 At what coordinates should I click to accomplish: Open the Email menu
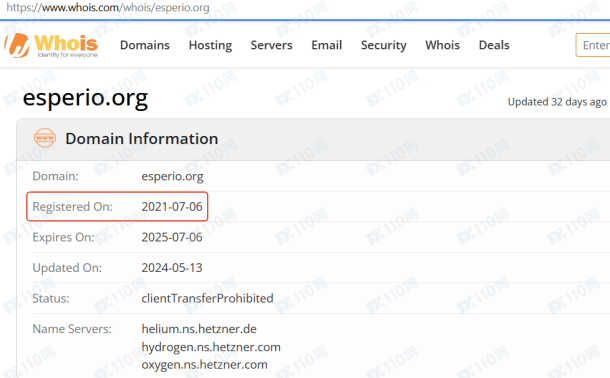327,45
